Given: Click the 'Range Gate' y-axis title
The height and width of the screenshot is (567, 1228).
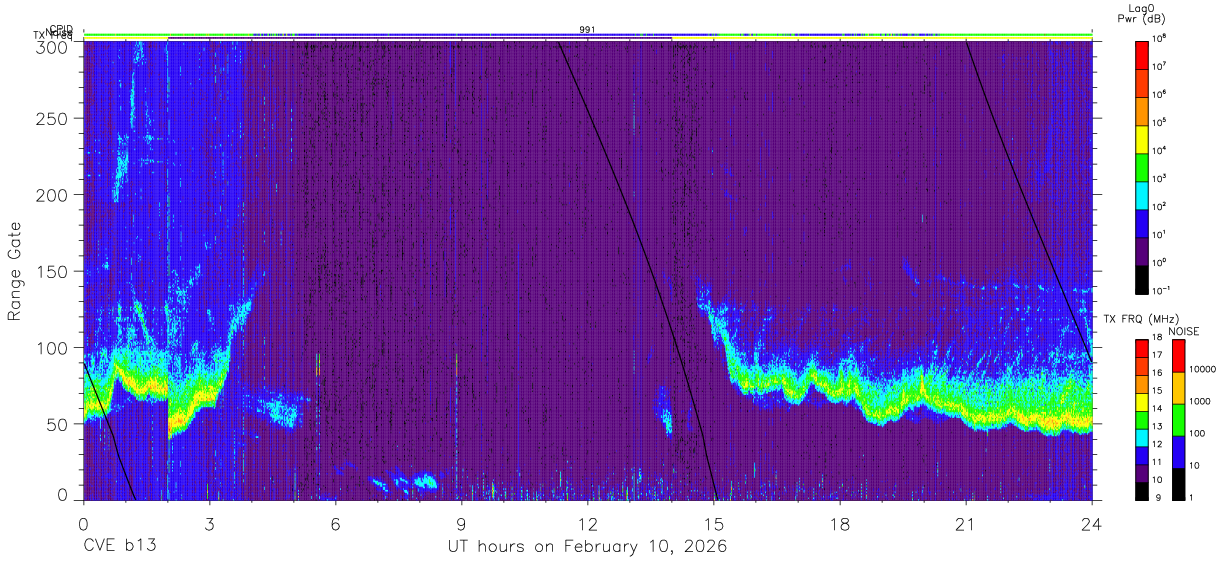Looking at the screenshot, I should (15, 273).
